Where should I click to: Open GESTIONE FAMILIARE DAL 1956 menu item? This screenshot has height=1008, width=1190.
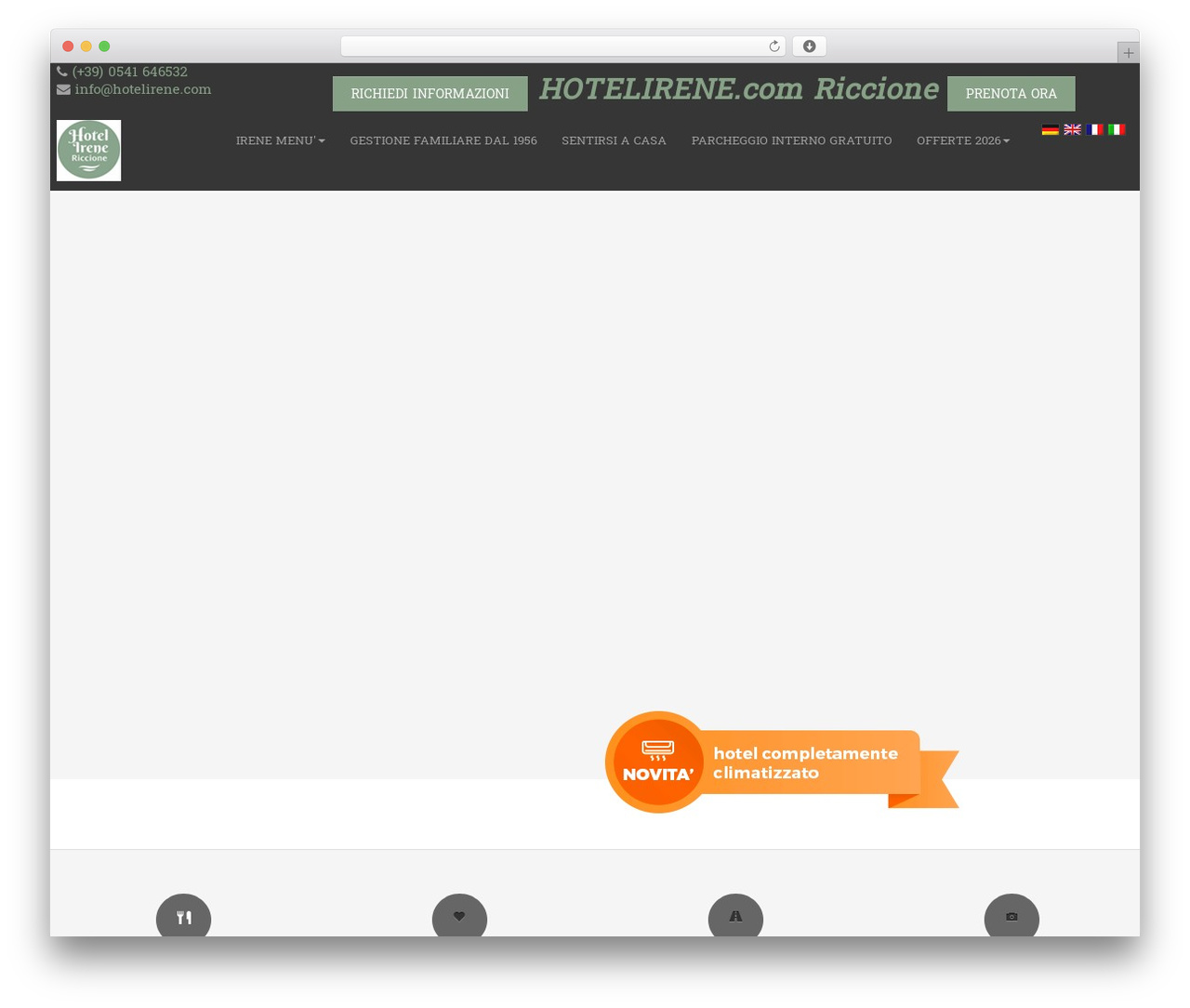pyautogui.click(x=443, y=140)
